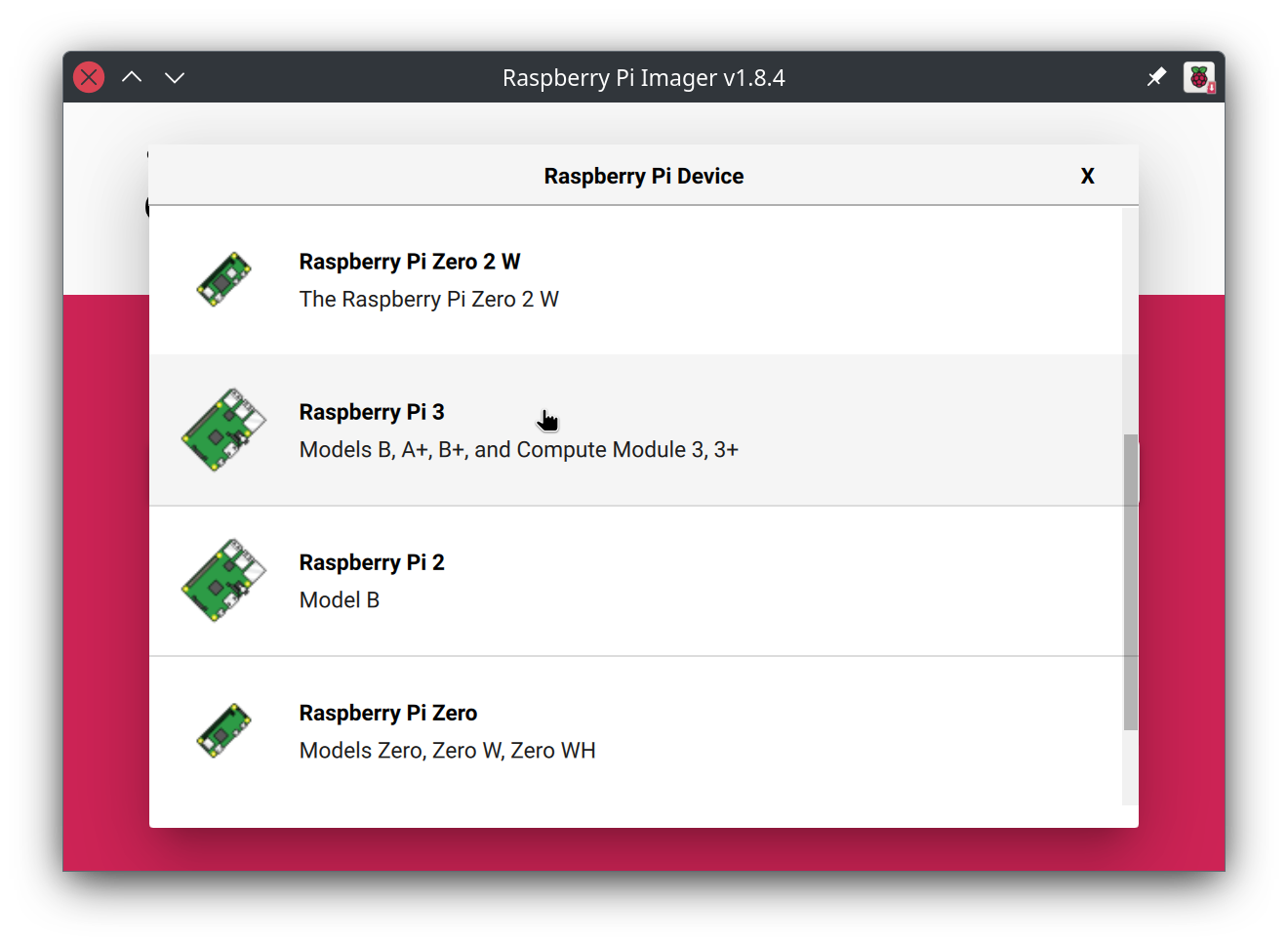Click the Raspberry Pi 3 board icon
The image size is (1288, 945).
[x=223, y=430]
